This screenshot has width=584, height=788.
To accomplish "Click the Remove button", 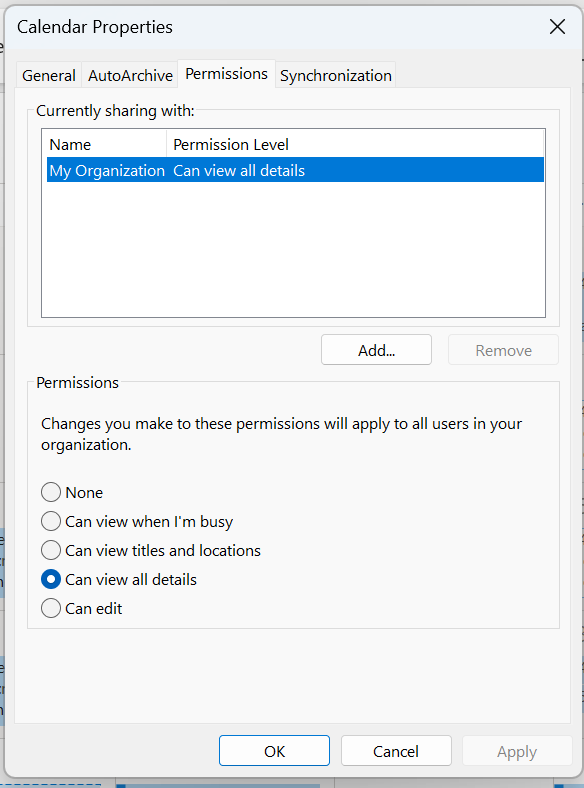I will pyautogui.click(x=503, y=350).
